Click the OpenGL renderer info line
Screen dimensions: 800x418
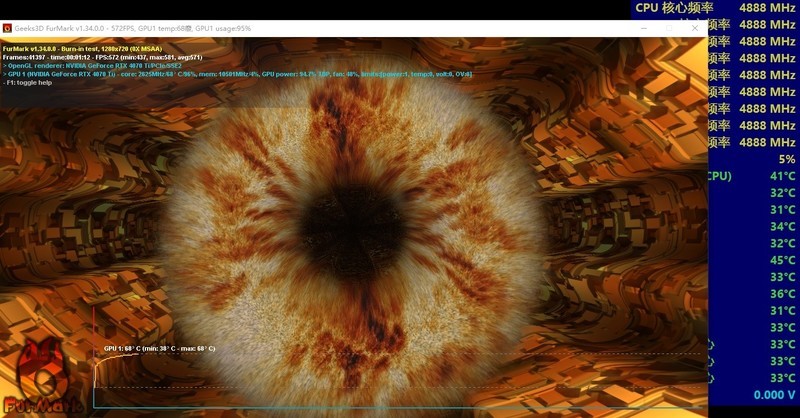click(92, 66)
